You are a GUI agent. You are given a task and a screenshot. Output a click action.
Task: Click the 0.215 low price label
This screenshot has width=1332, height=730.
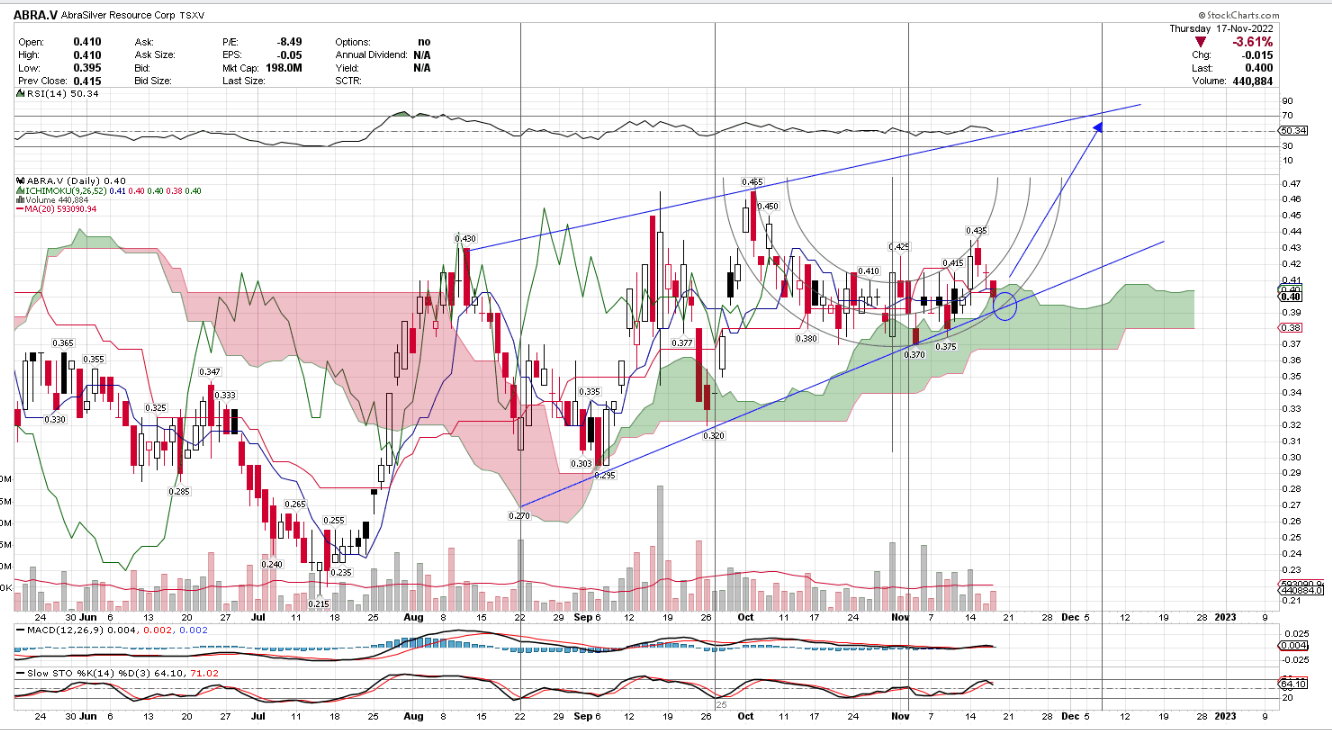319,605
